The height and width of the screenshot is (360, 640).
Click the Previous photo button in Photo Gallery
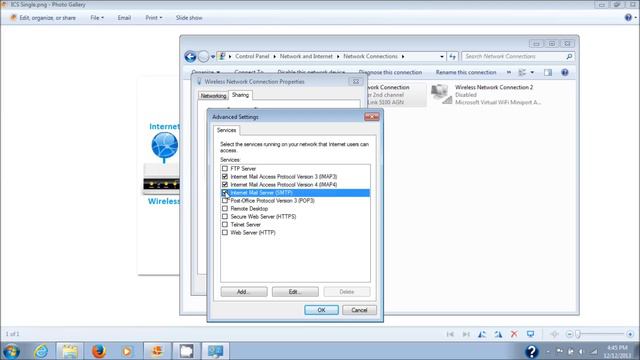pyautogui.click(x=450, y=334)
